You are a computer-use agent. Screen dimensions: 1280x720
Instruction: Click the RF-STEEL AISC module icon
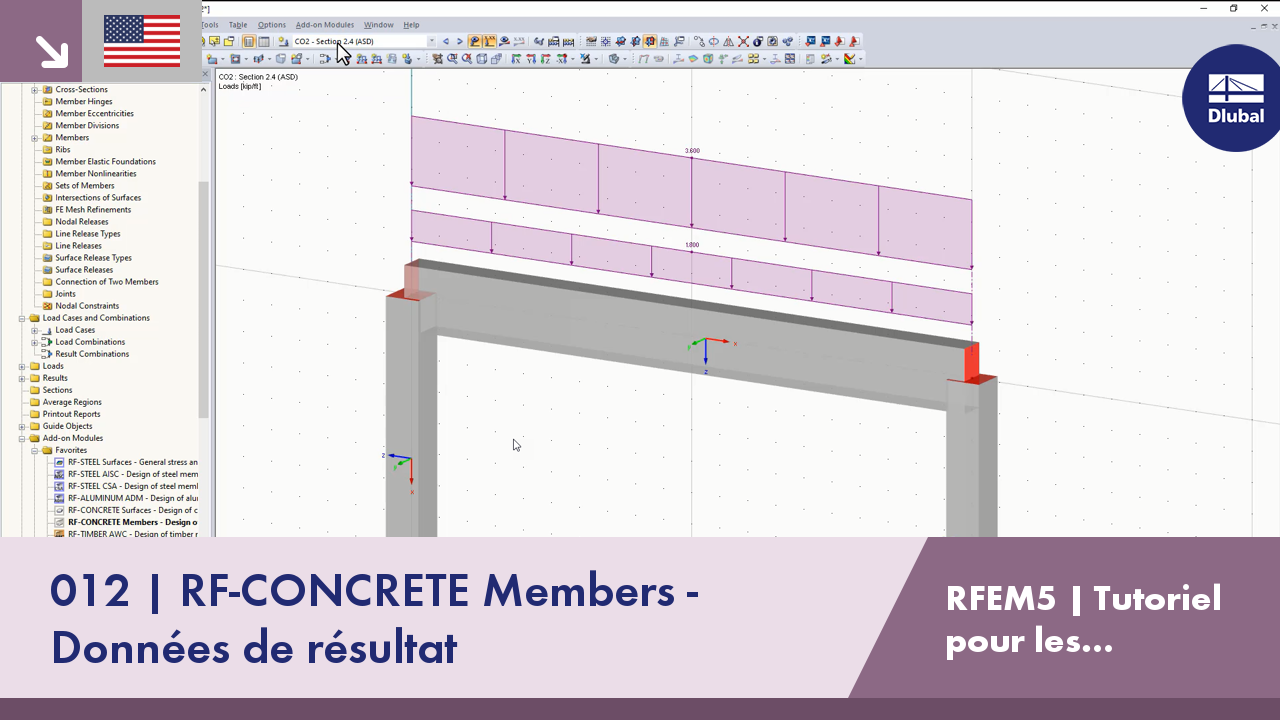point(60,474)
